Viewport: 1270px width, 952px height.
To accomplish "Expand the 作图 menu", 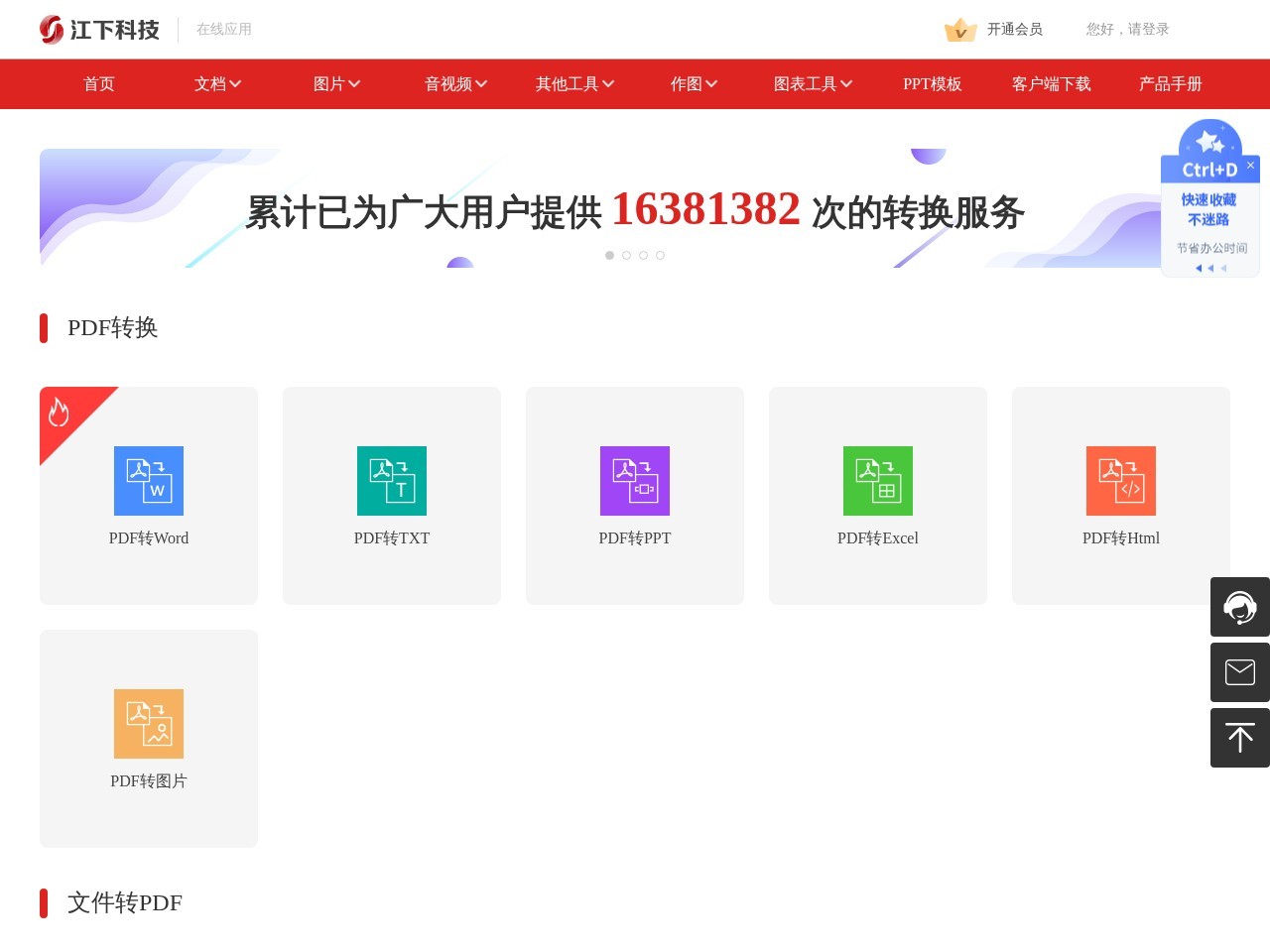I will tap(695, 84).
